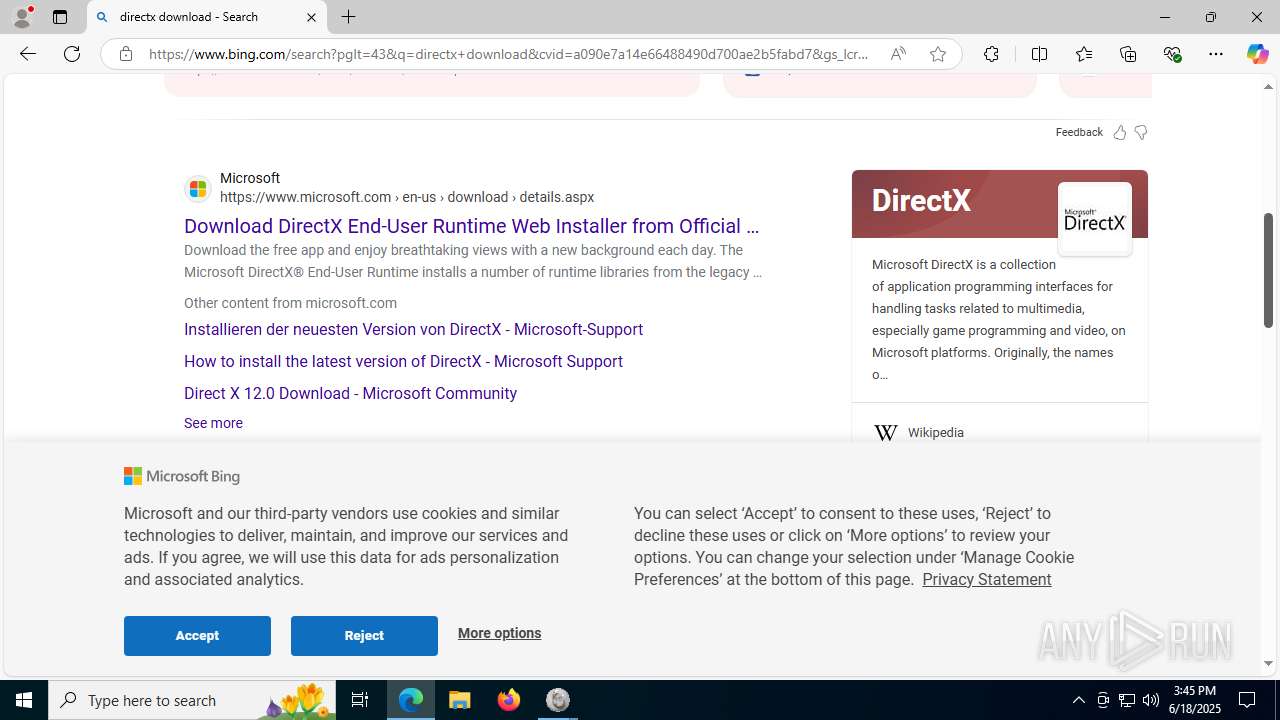Click the Microsoft Bing logo
1280x720 pixels.
[x=182, y=477]
